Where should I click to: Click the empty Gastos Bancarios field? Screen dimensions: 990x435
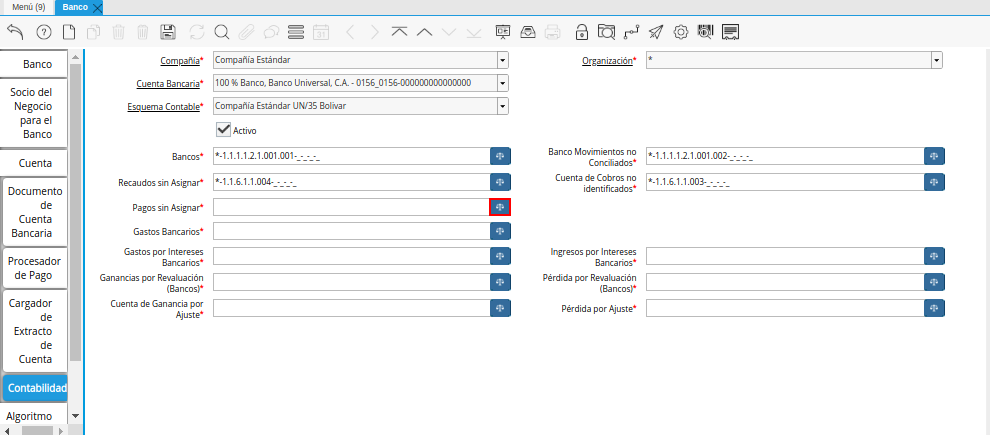[x=351, y=231]
